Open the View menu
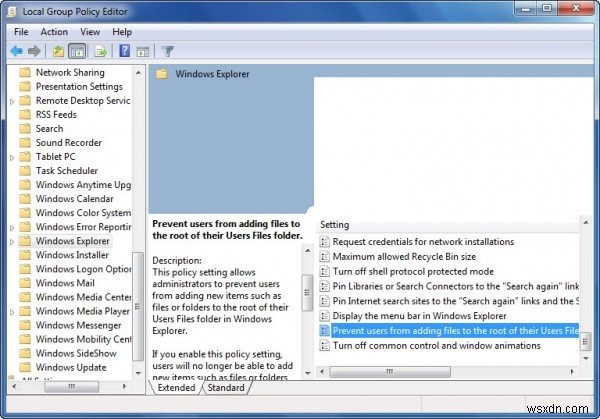 90,32
